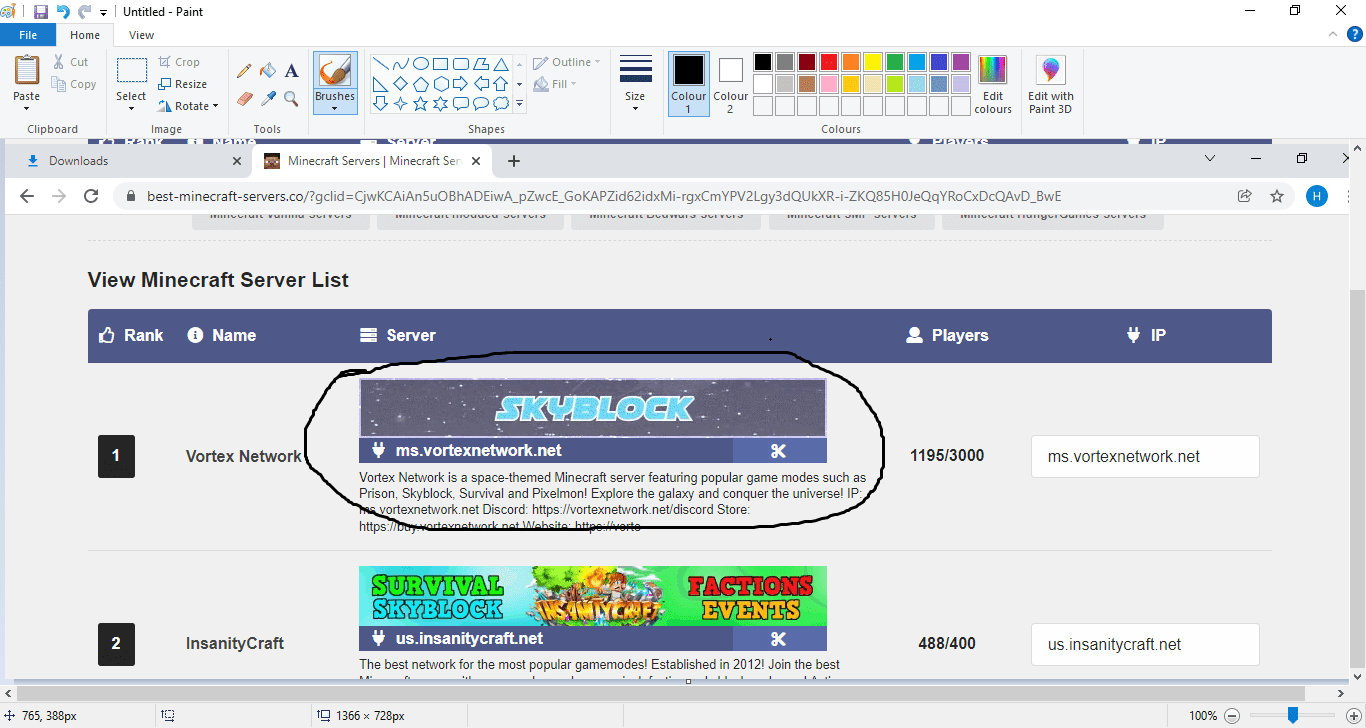1366x728 pixels.
Task: Open the File menu in Paint
Action: click(x=28, y=35)
